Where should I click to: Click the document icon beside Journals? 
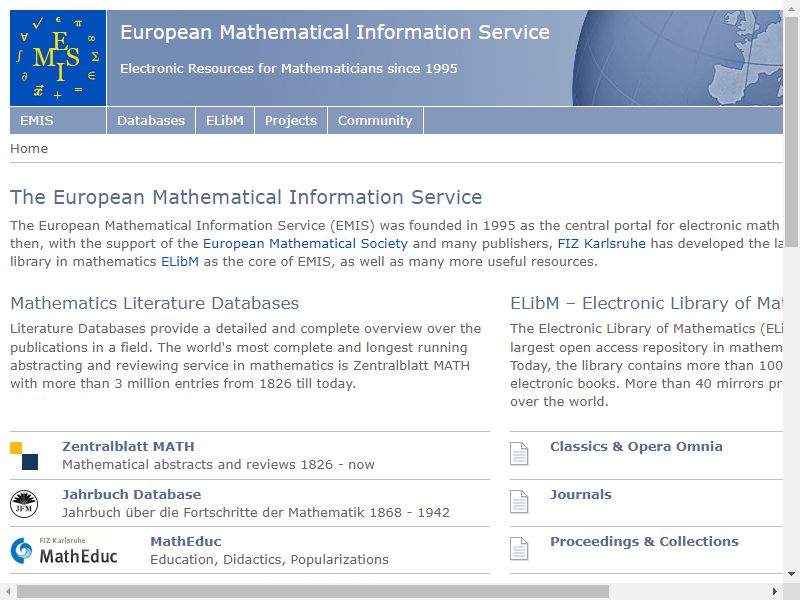point(519,502)
